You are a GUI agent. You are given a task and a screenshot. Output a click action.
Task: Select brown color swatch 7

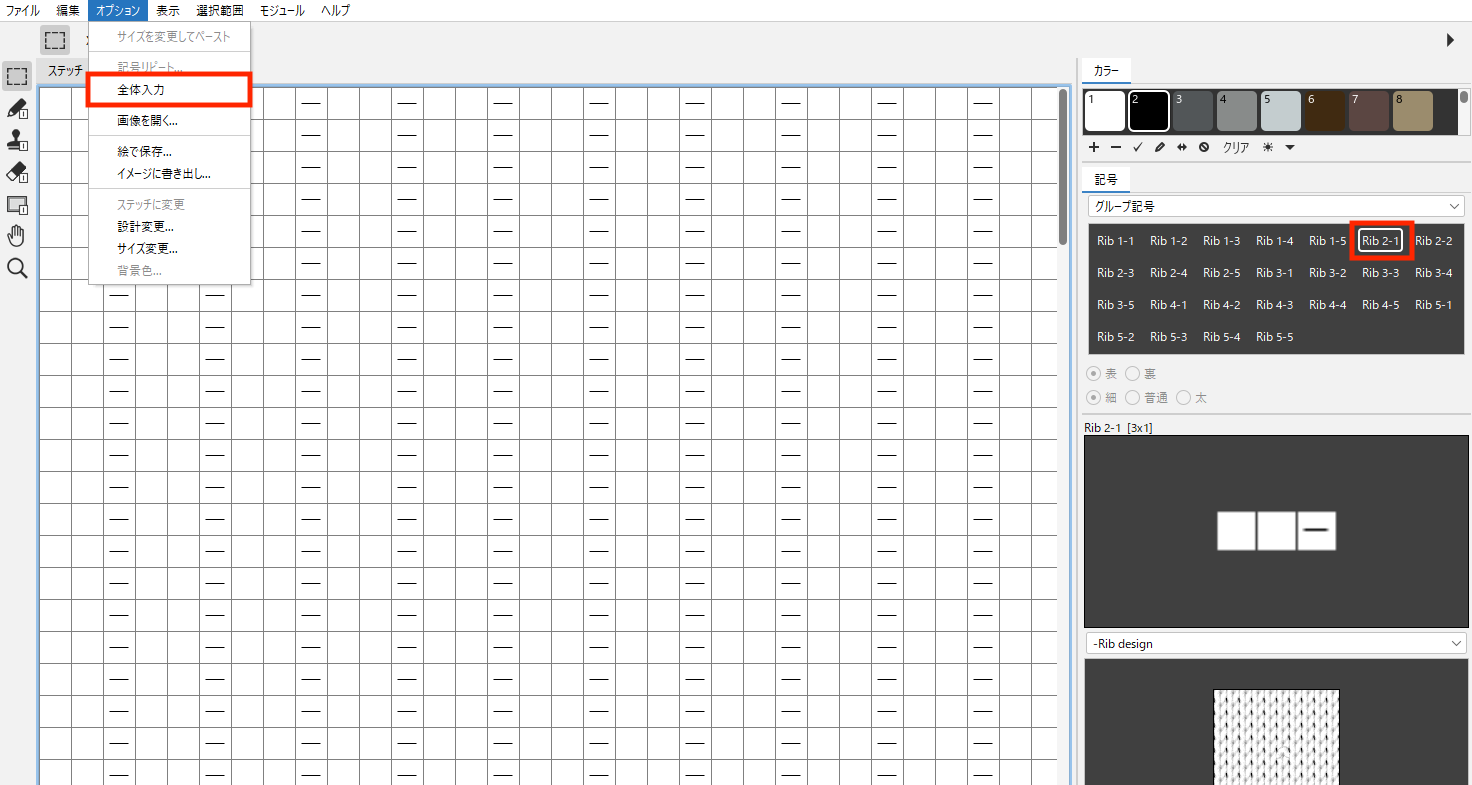coord(1369,111)
